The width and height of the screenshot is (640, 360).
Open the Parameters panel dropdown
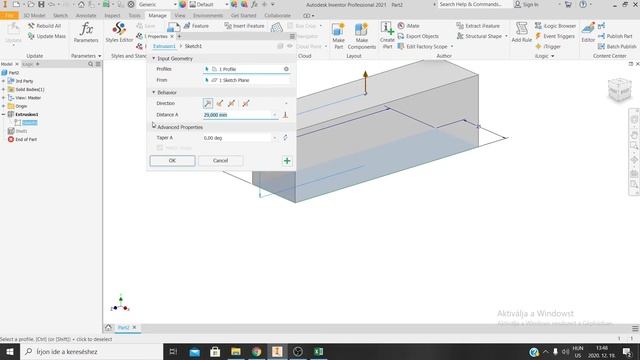pos(99,56)
